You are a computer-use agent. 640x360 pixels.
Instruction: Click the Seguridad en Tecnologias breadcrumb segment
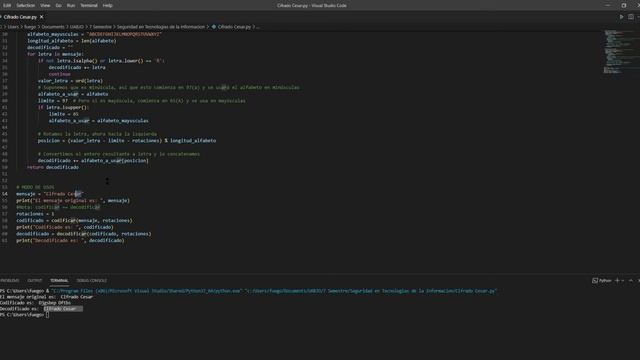coord(161,27)
